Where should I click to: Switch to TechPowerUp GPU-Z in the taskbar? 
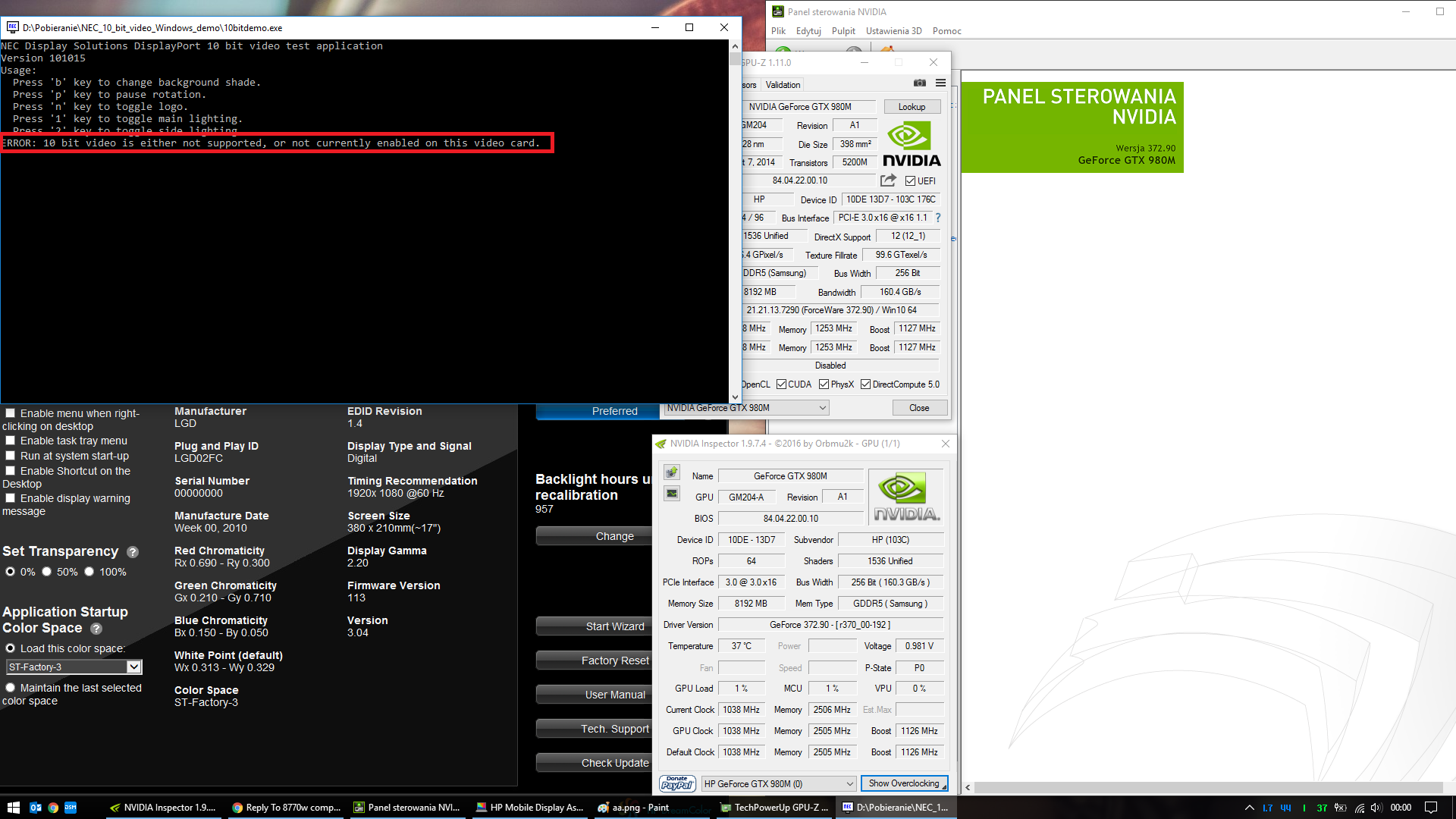[774, 808]
